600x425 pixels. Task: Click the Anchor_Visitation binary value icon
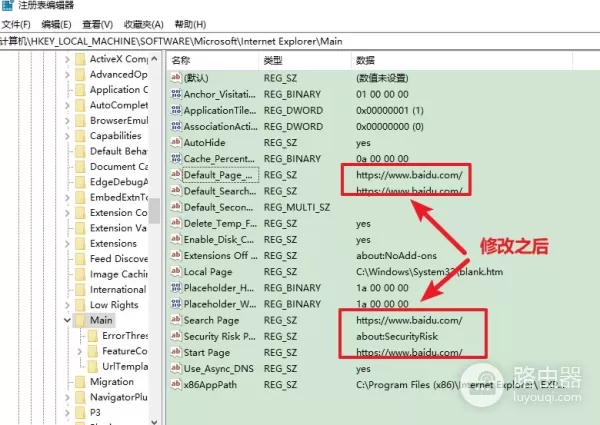click(x=176, y=95)
